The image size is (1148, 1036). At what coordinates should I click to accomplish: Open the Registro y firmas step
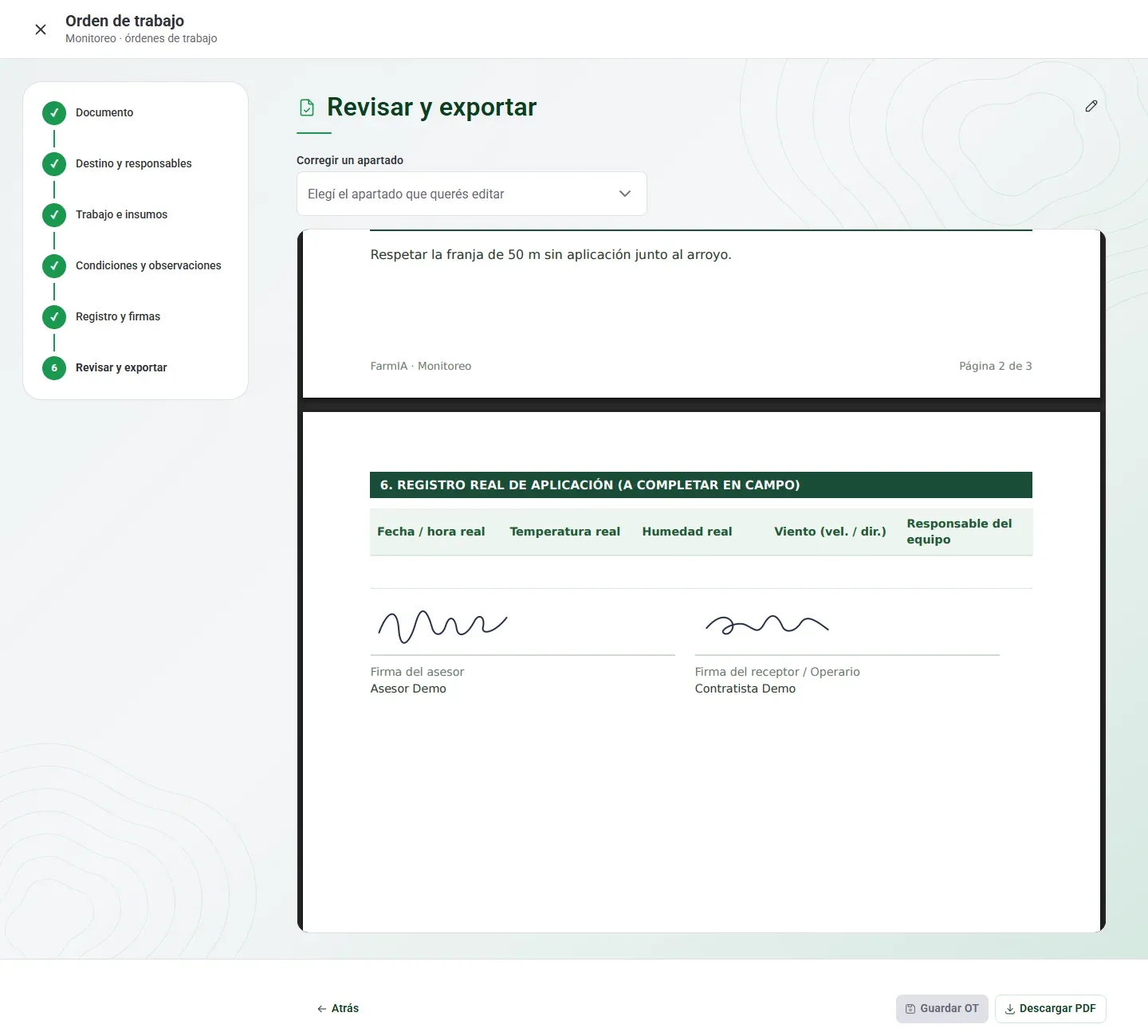click(118, 316)
